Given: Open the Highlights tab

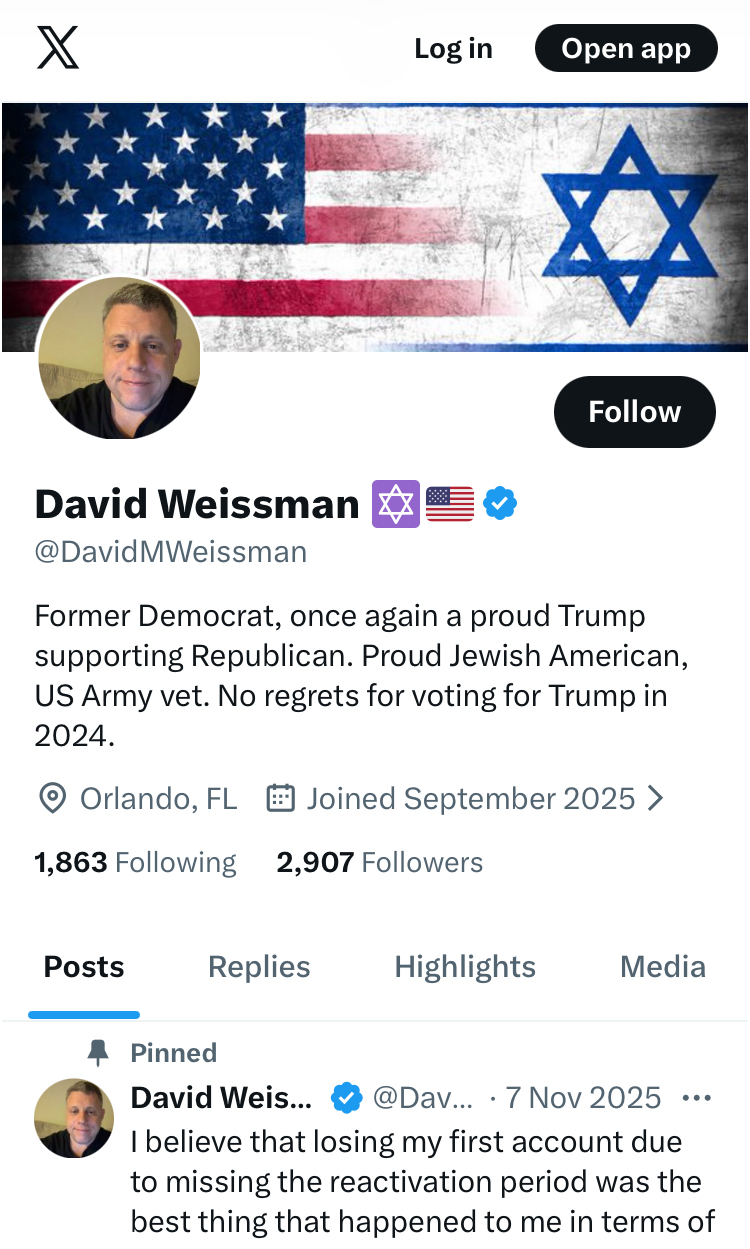Looking at the screenshot, I should click(x=465, y=967).
